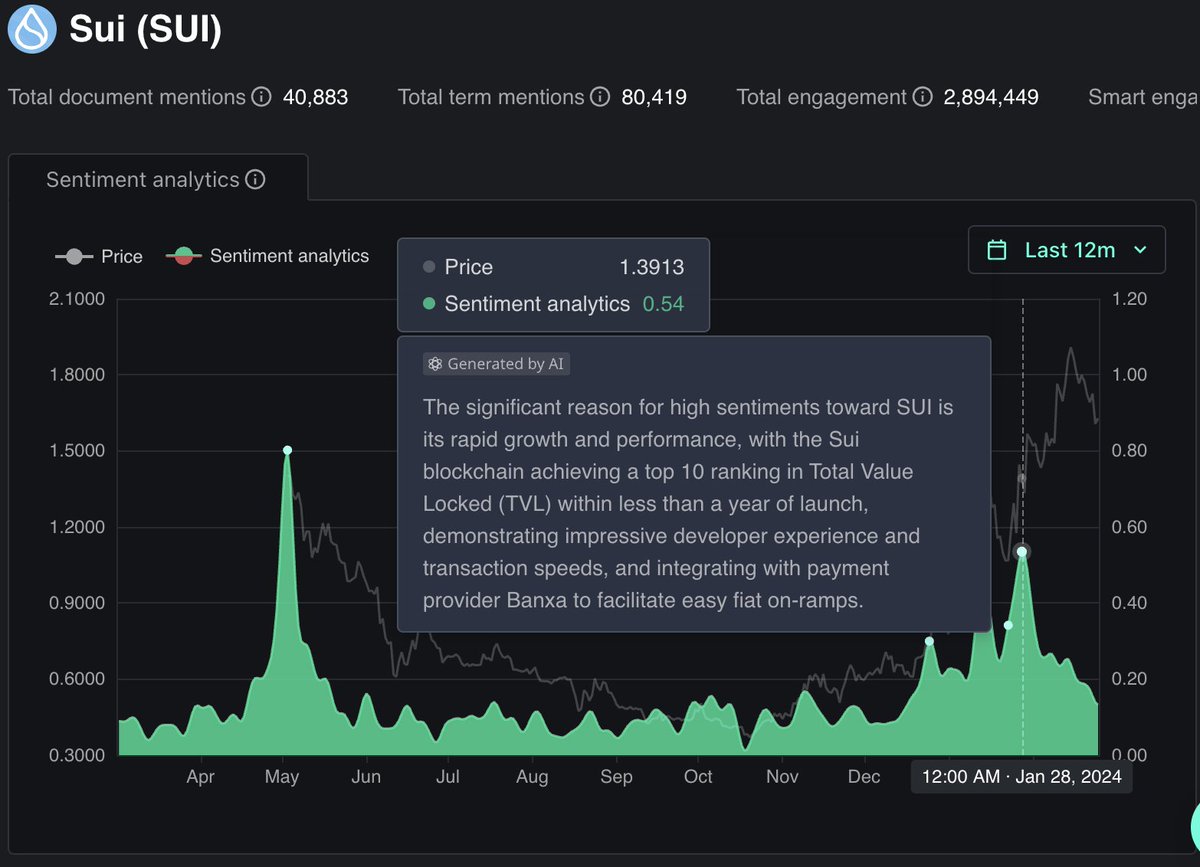Screen dimensions: 1200x867
Task: Select the highlighted Jan 28 sentiment data point
Action: click(1022, 551)
